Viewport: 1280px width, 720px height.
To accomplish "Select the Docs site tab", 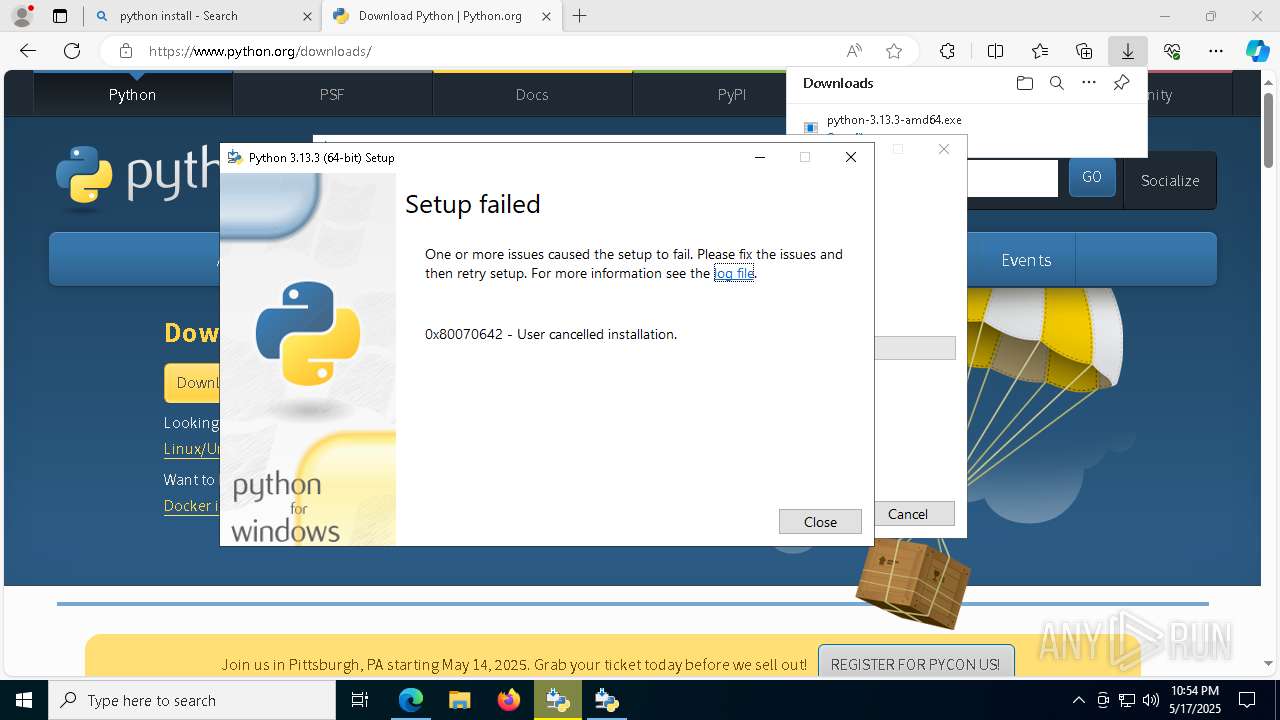I will pos(532,95).
